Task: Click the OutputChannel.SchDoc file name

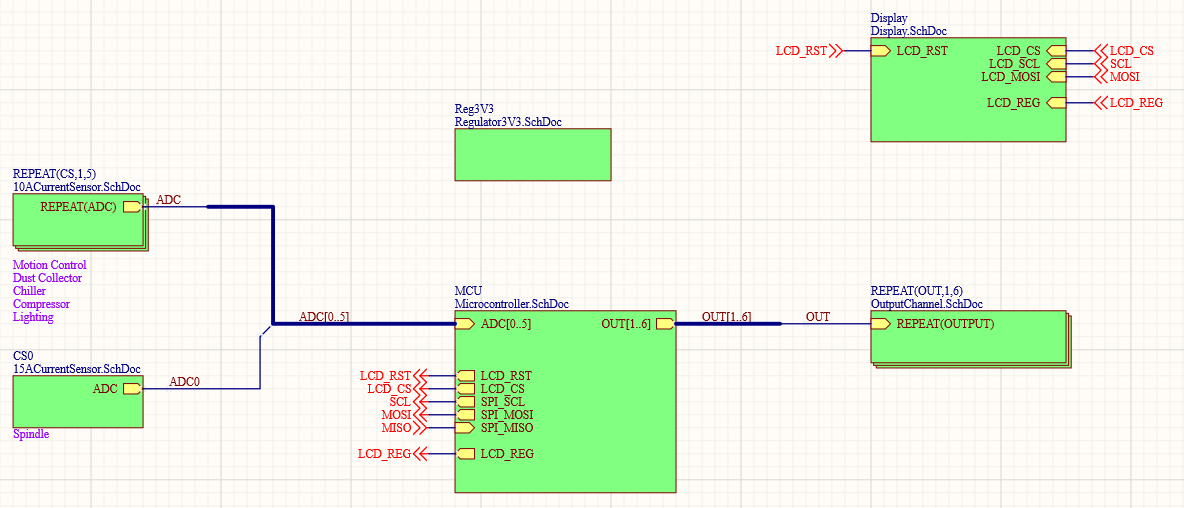Action: [927, 303]
